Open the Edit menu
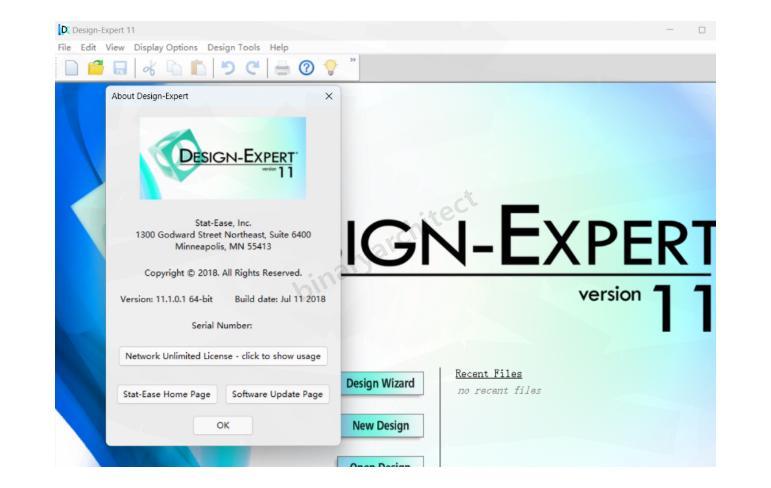Viewport: 771px width, 488px height. coord(88,47)
